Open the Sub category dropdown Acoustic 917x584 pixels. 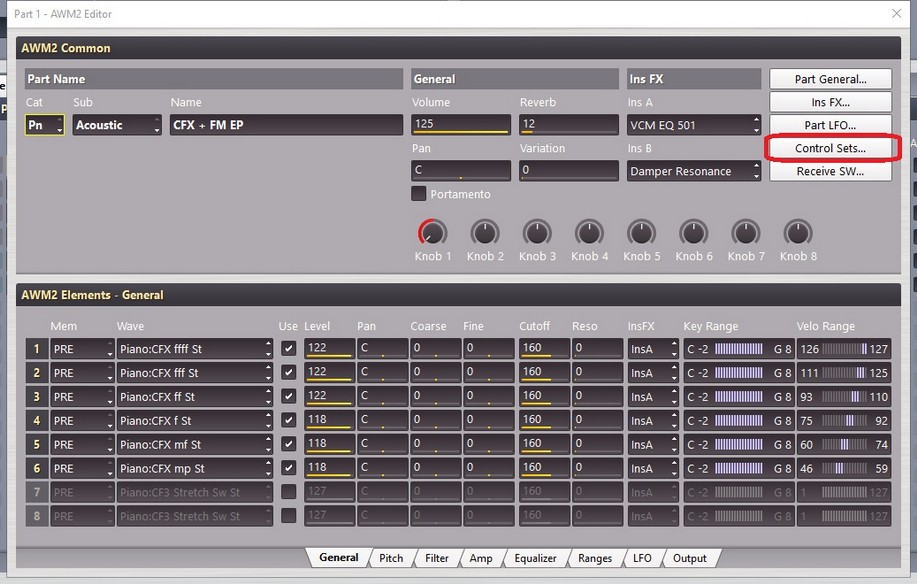(117, 125)
